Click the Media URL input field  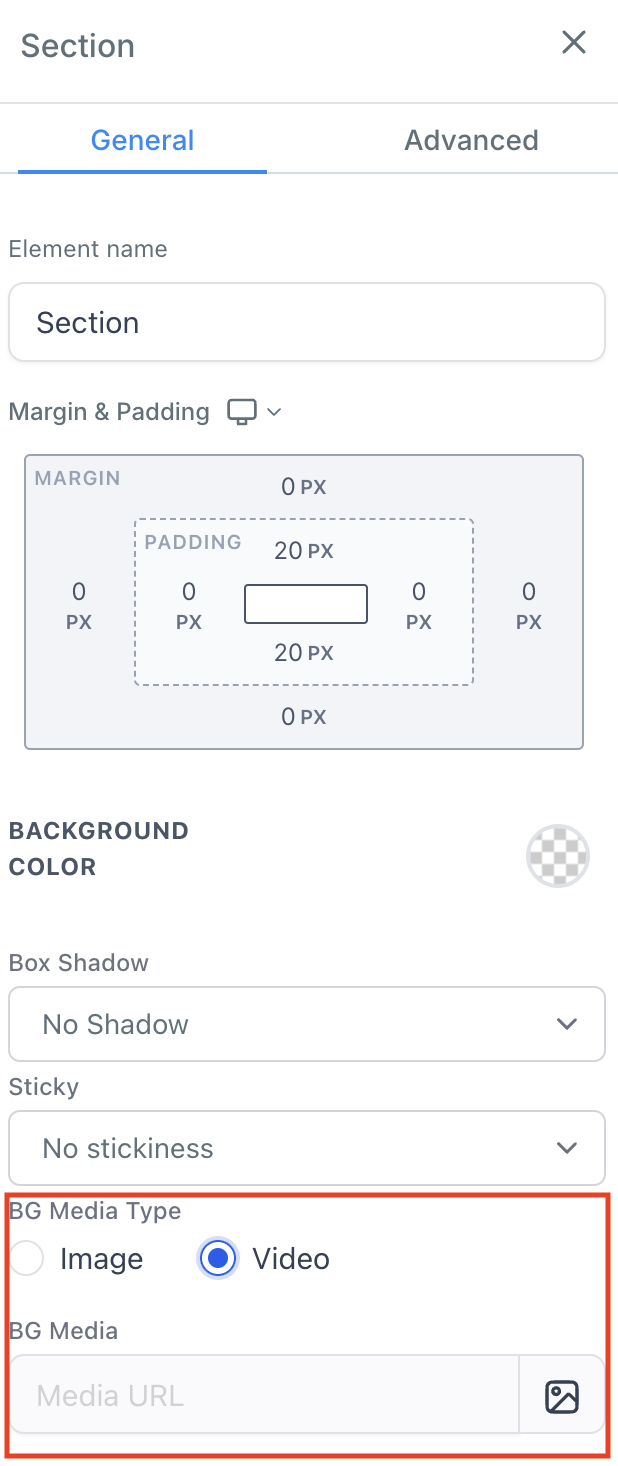(264, 1396)
